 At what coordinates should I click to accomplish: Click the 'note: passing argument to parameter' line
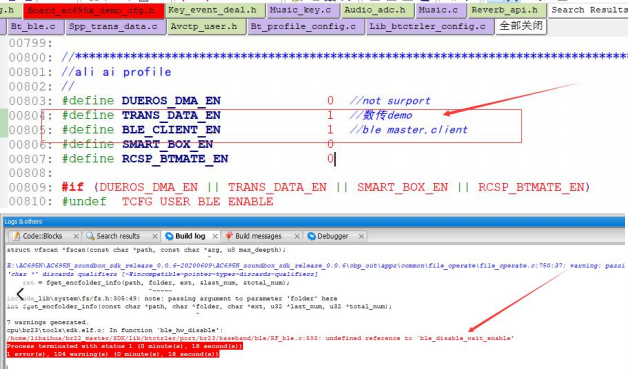(x=172, y=298)
